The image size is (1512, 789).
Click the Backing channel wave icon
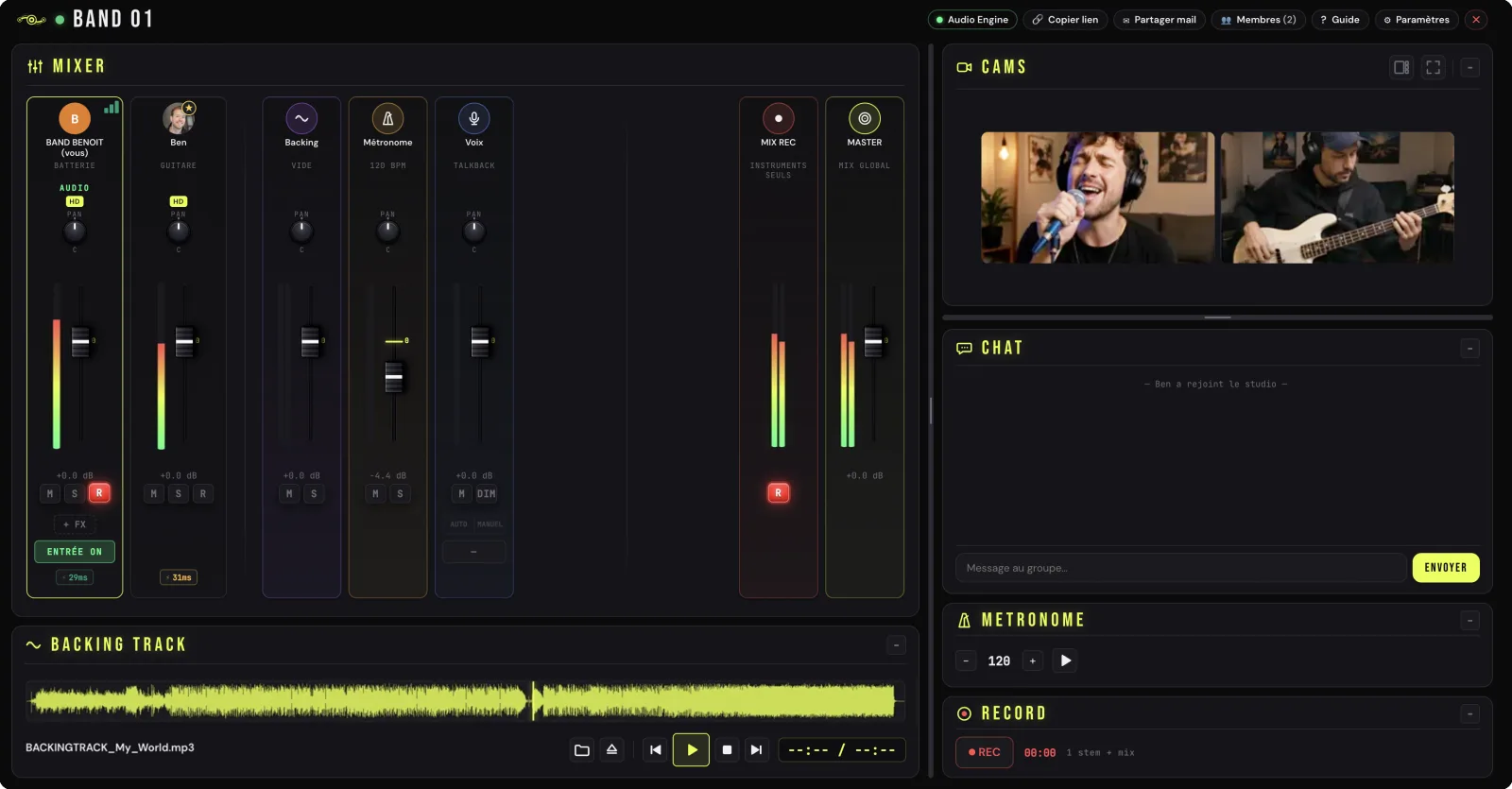(301, 118)
